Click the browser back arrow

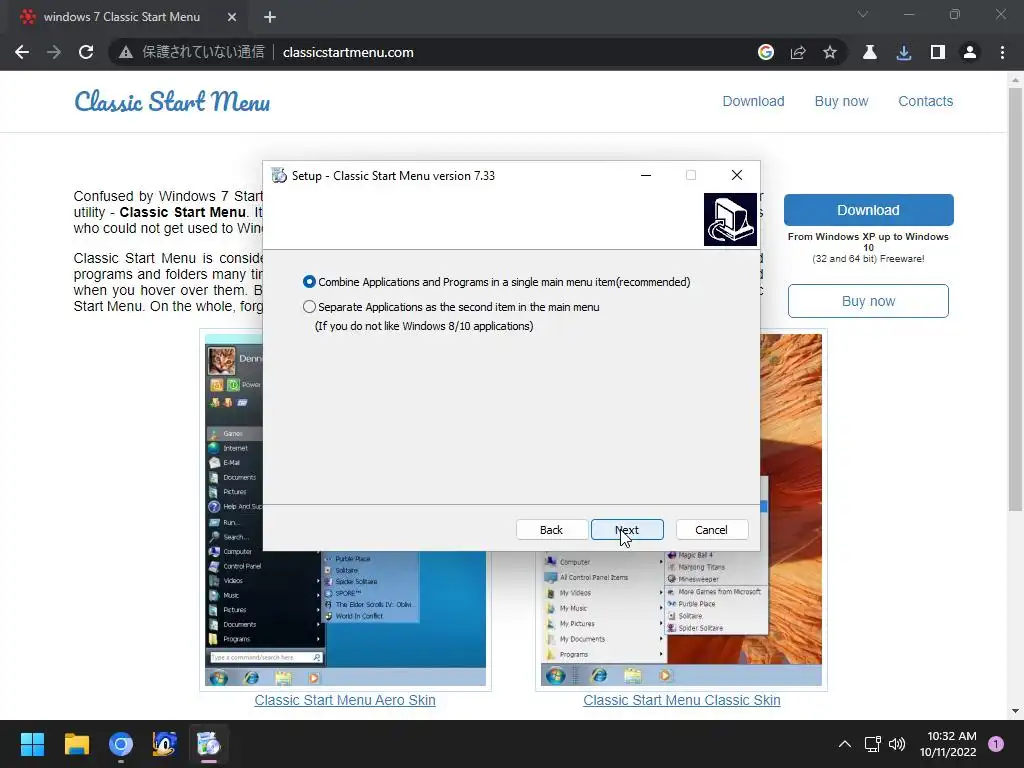pos(22,52)
